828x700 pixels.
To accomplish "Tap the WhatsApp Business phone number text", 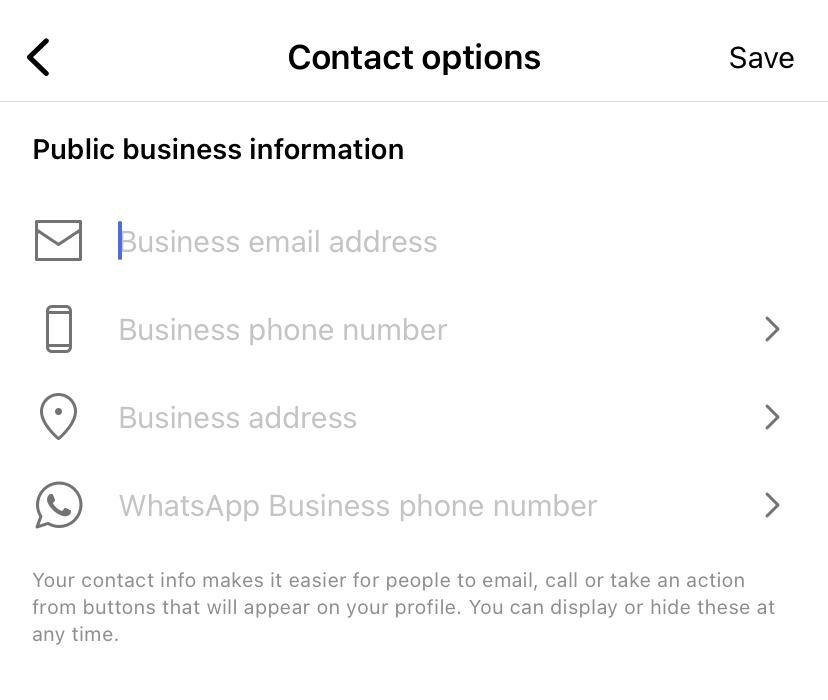I will pyautogui.click(x=358, y=506).
